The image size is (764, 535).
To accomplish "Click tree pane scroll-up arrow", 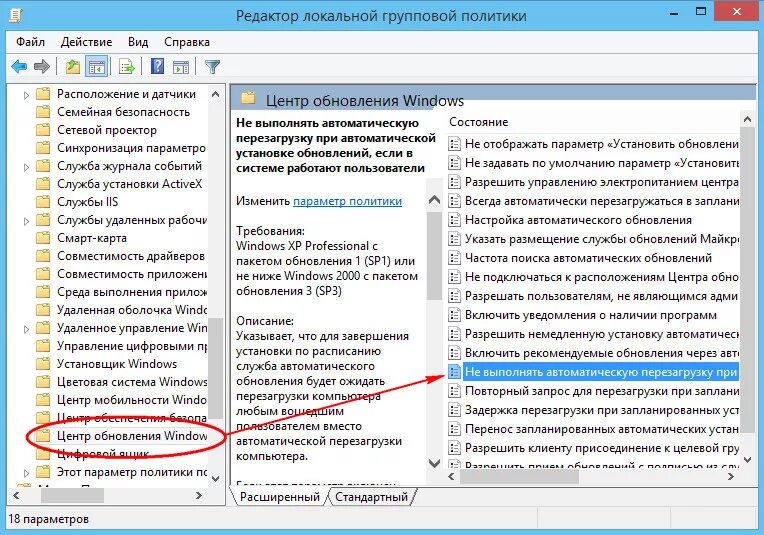I will [x=215, y=94].
